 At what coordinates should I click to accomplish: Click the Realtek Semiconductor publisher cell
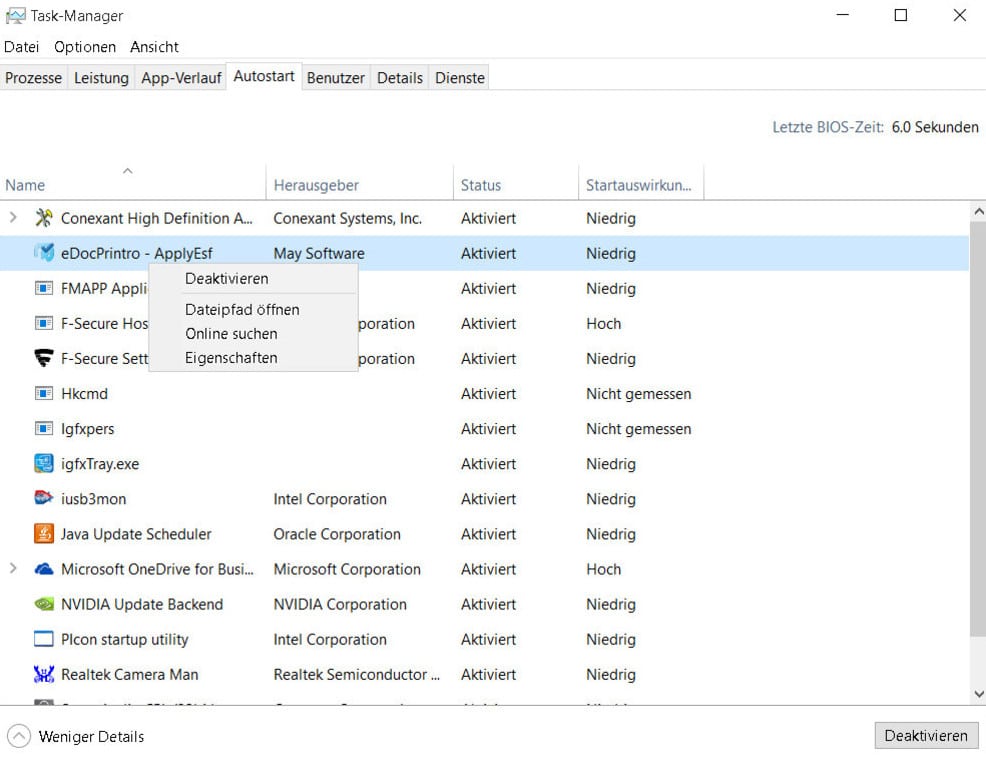357,674
